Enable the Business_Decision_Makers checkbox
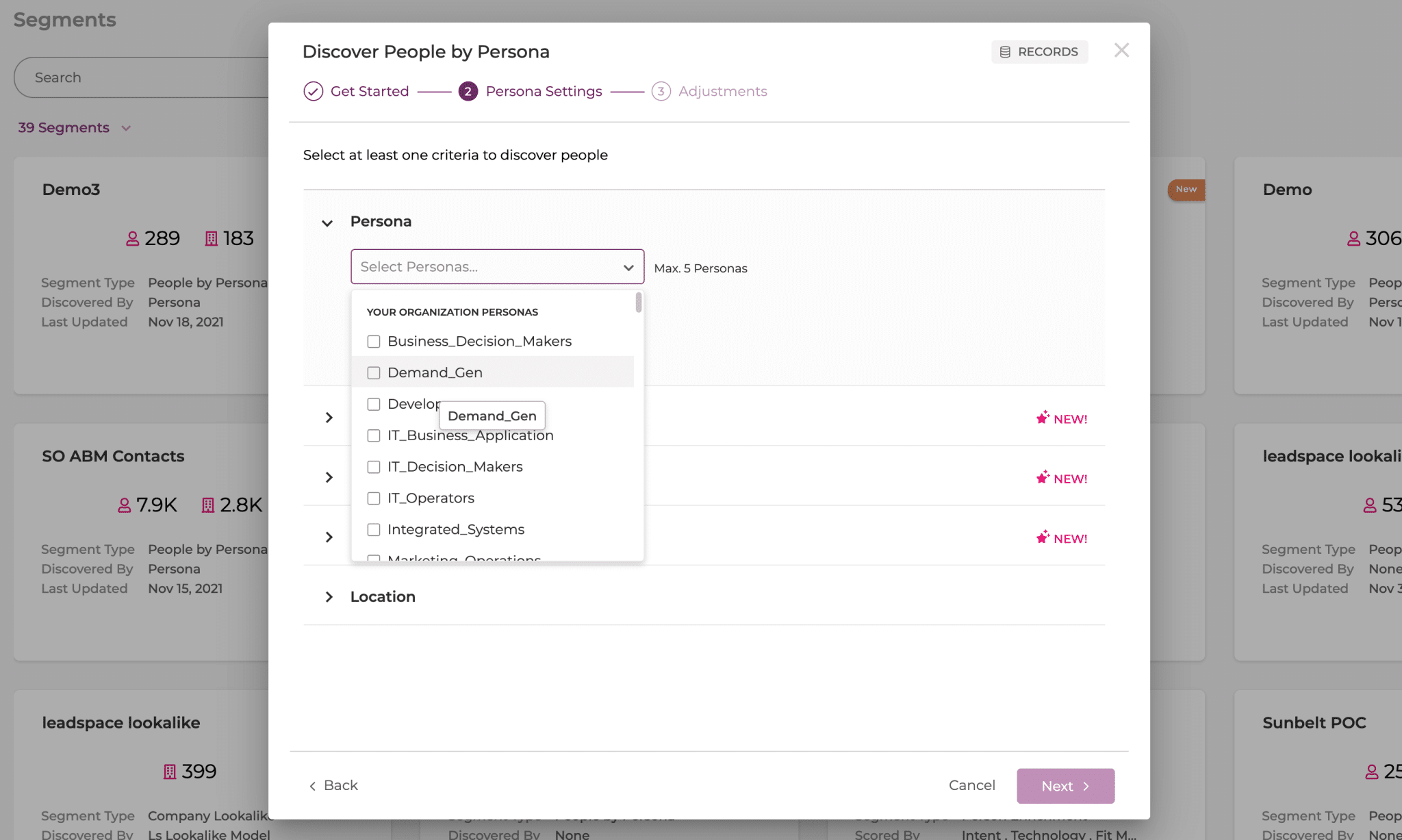This screenshot has height=840, width=1402. click(374, 341)
